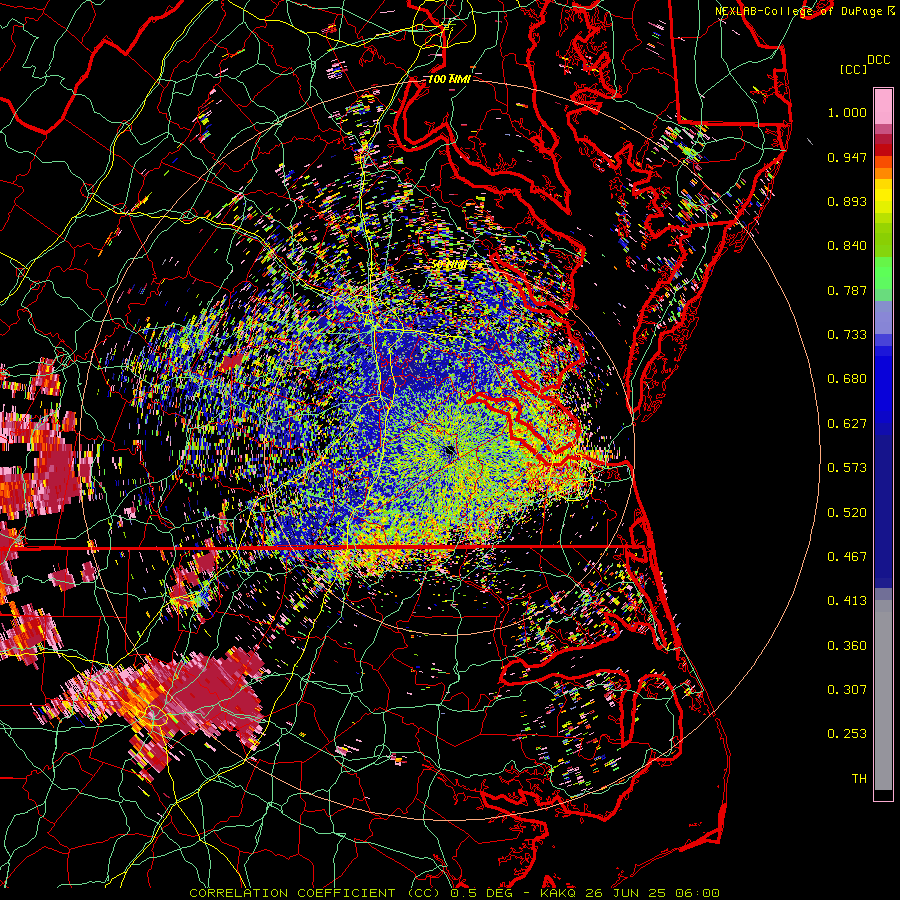Click the 0.787 color scale value
Viewport: 900px width, 900px height.
pos(847,290)
